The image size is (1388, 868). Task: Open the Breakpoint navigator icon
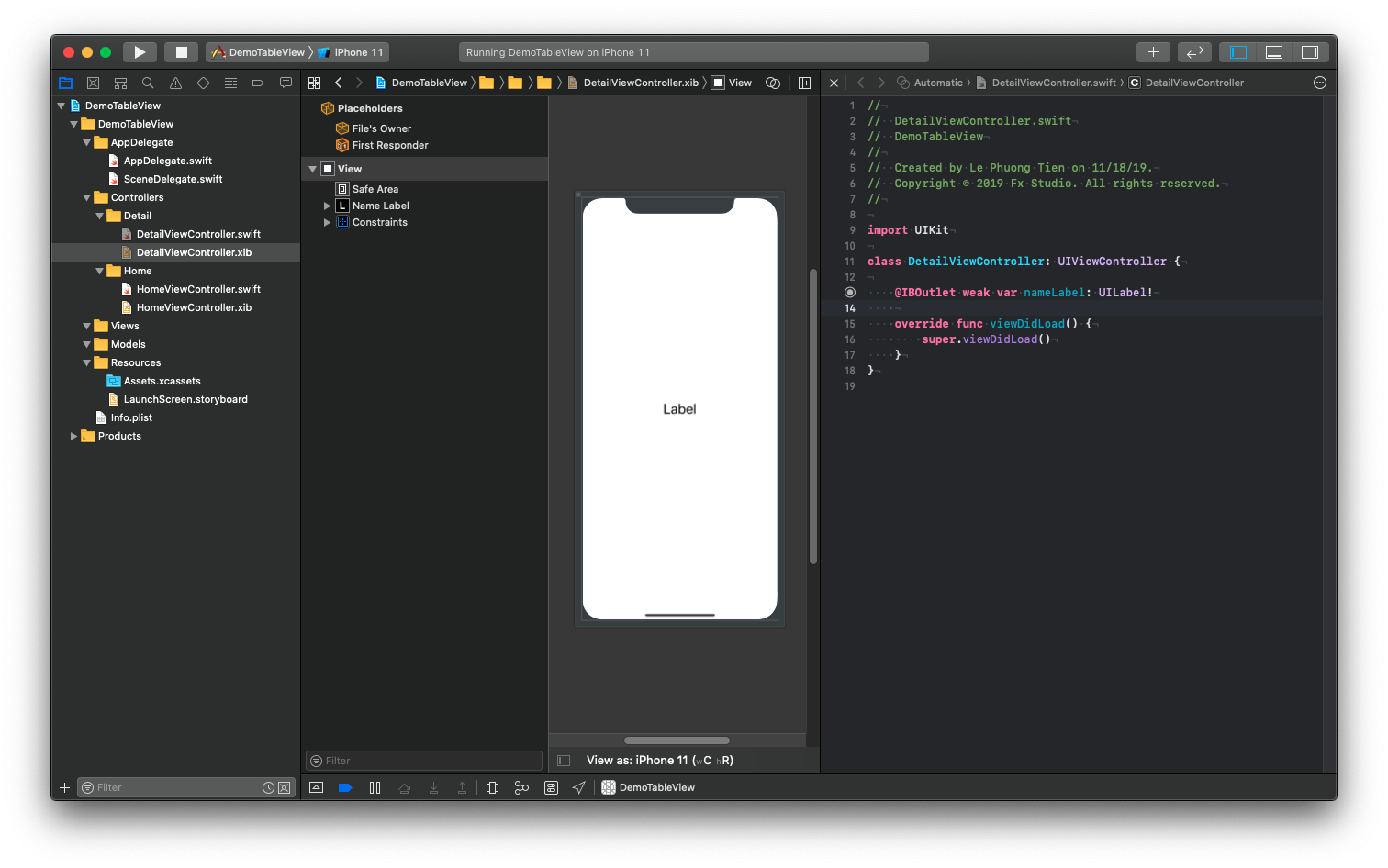click(258, 83)
